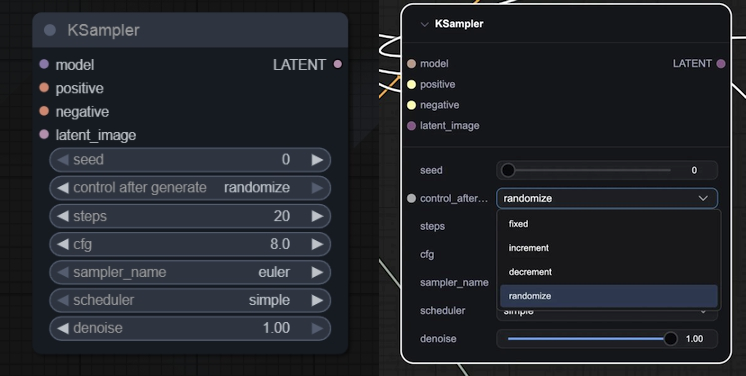
Task: Click left node's LATENT output socket
Action: pos(338,64)
